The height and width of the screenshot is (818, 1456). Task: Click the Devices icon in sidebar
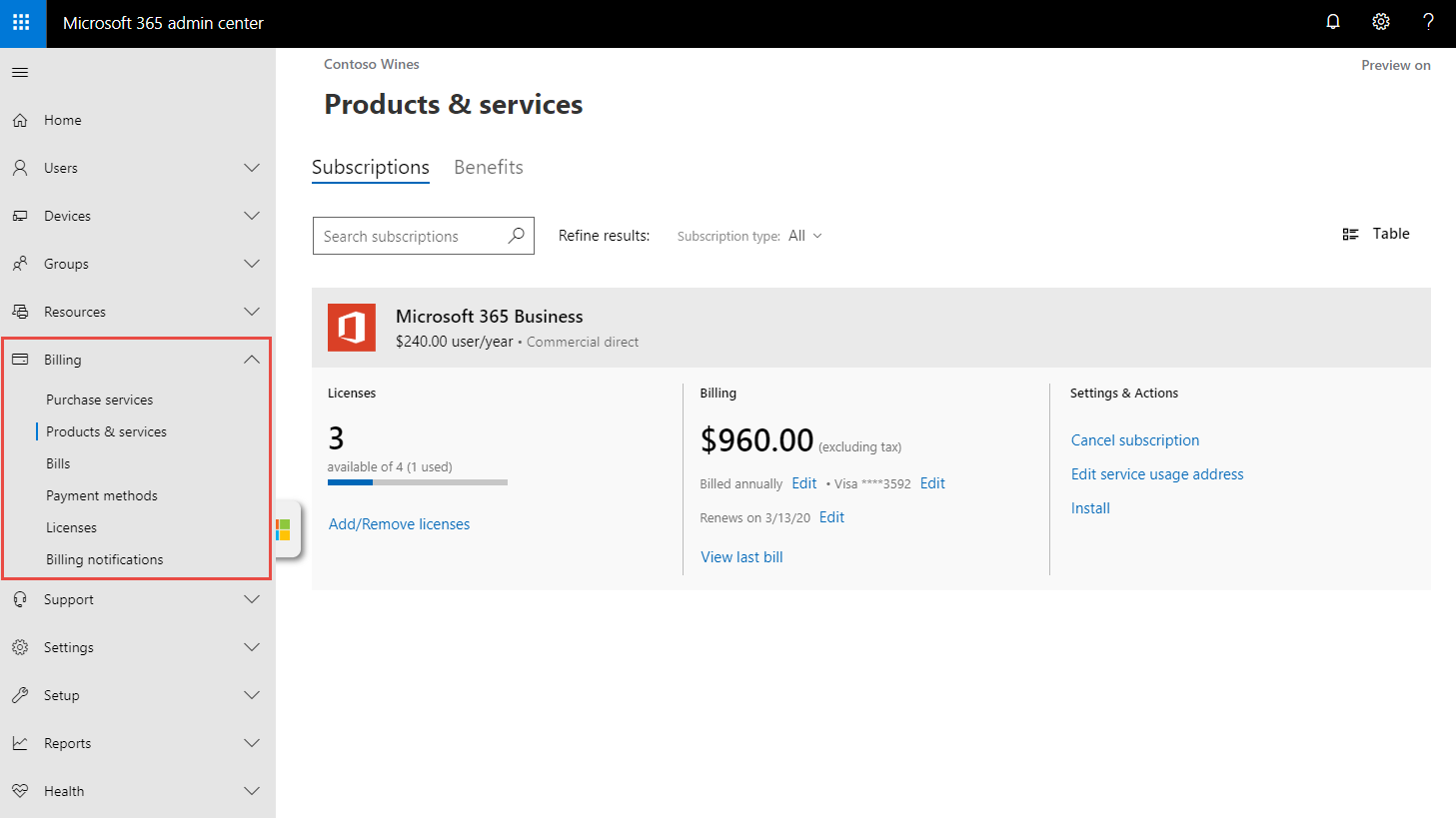(x=20, y=216)
